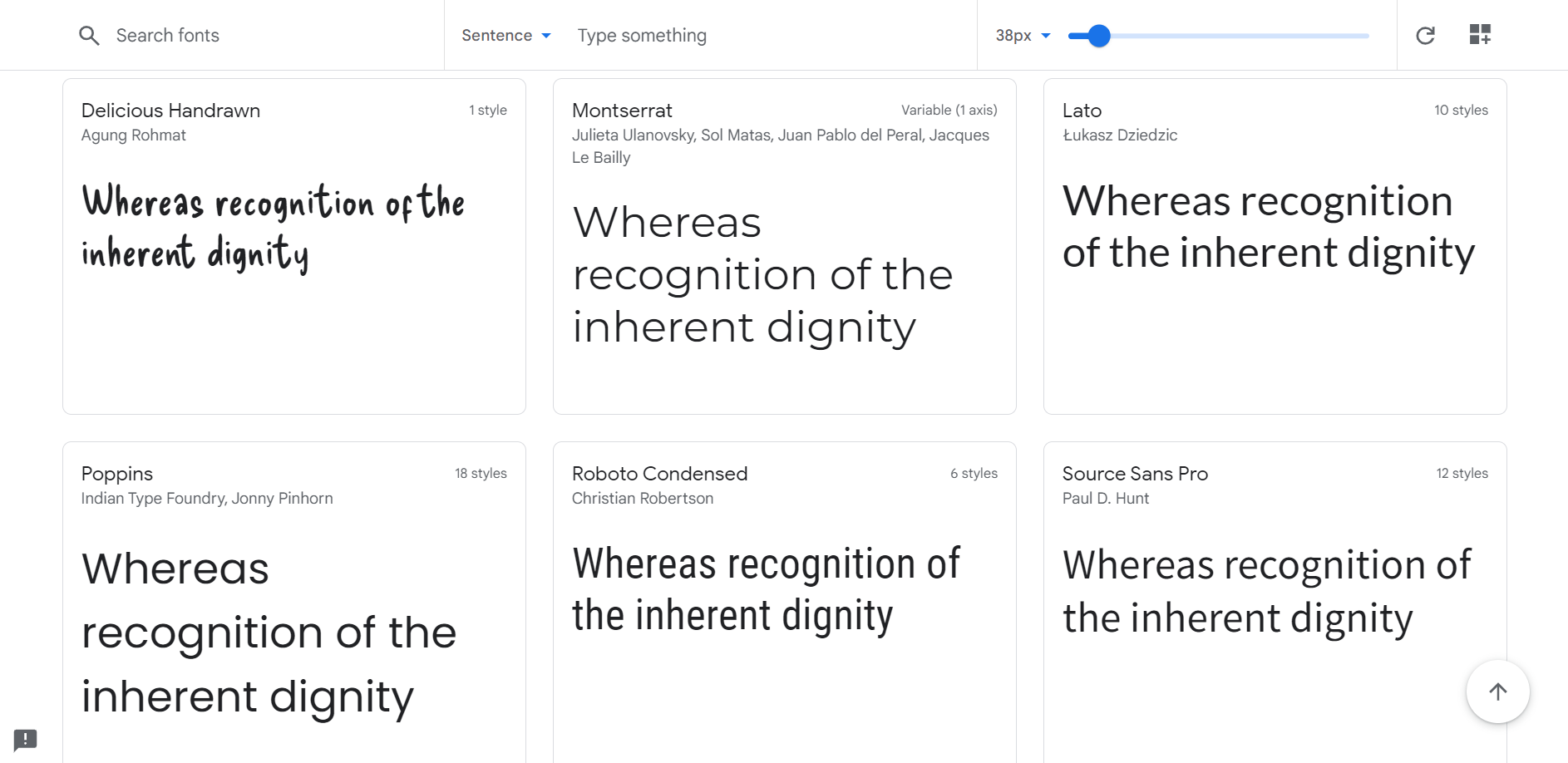Open the selected families grid icon
This screenshot has width=1568, height=763.
coord(1480,35)
